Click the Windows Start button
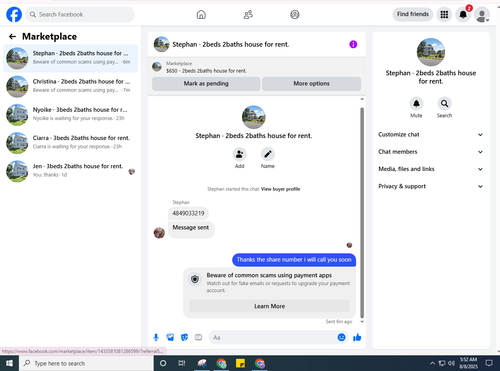Image resolution: width=500 pixels, height=371 pixels. pos(9,363)
